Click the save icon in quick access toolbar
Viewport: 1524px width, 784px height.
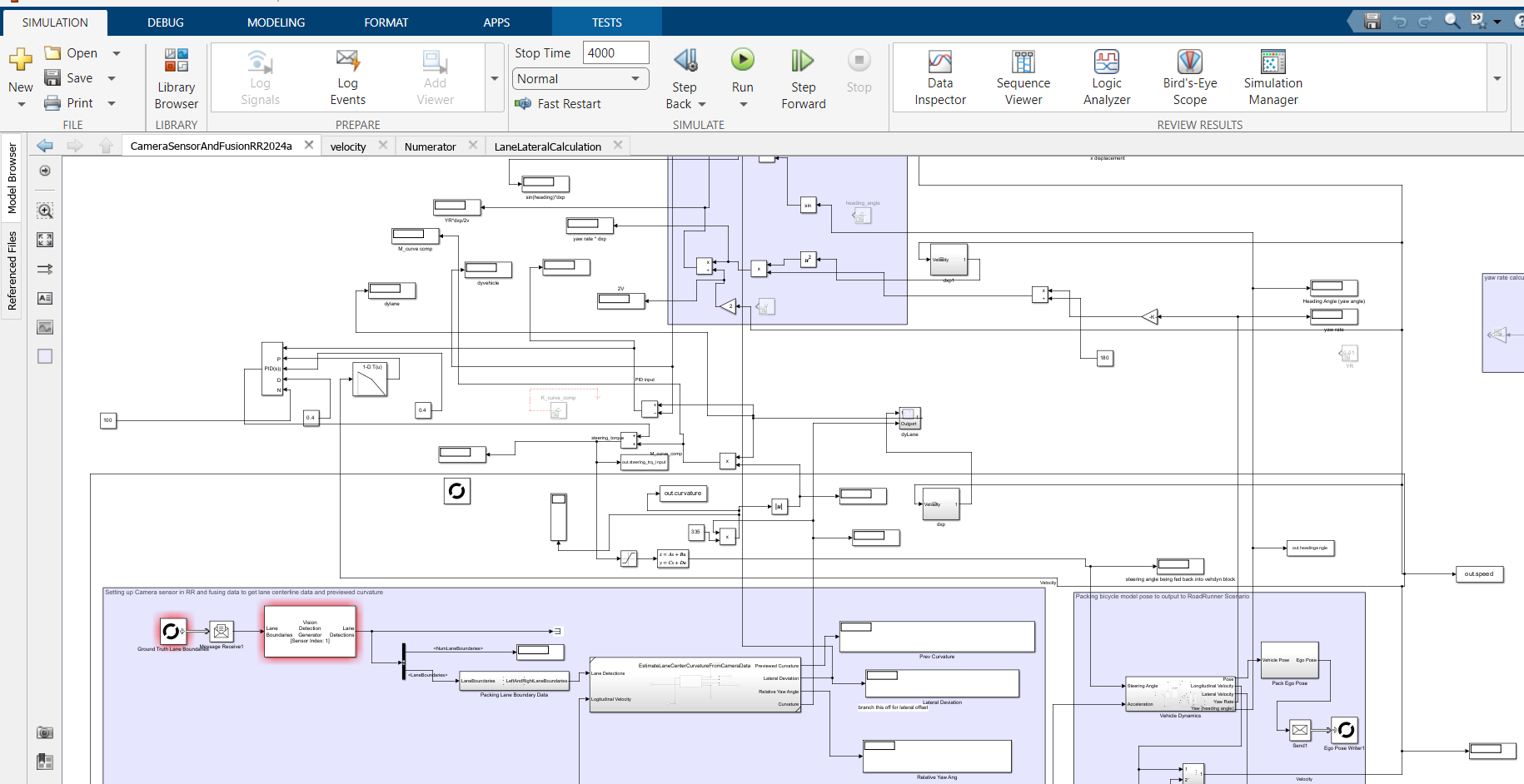click(x=1372, y=22)
